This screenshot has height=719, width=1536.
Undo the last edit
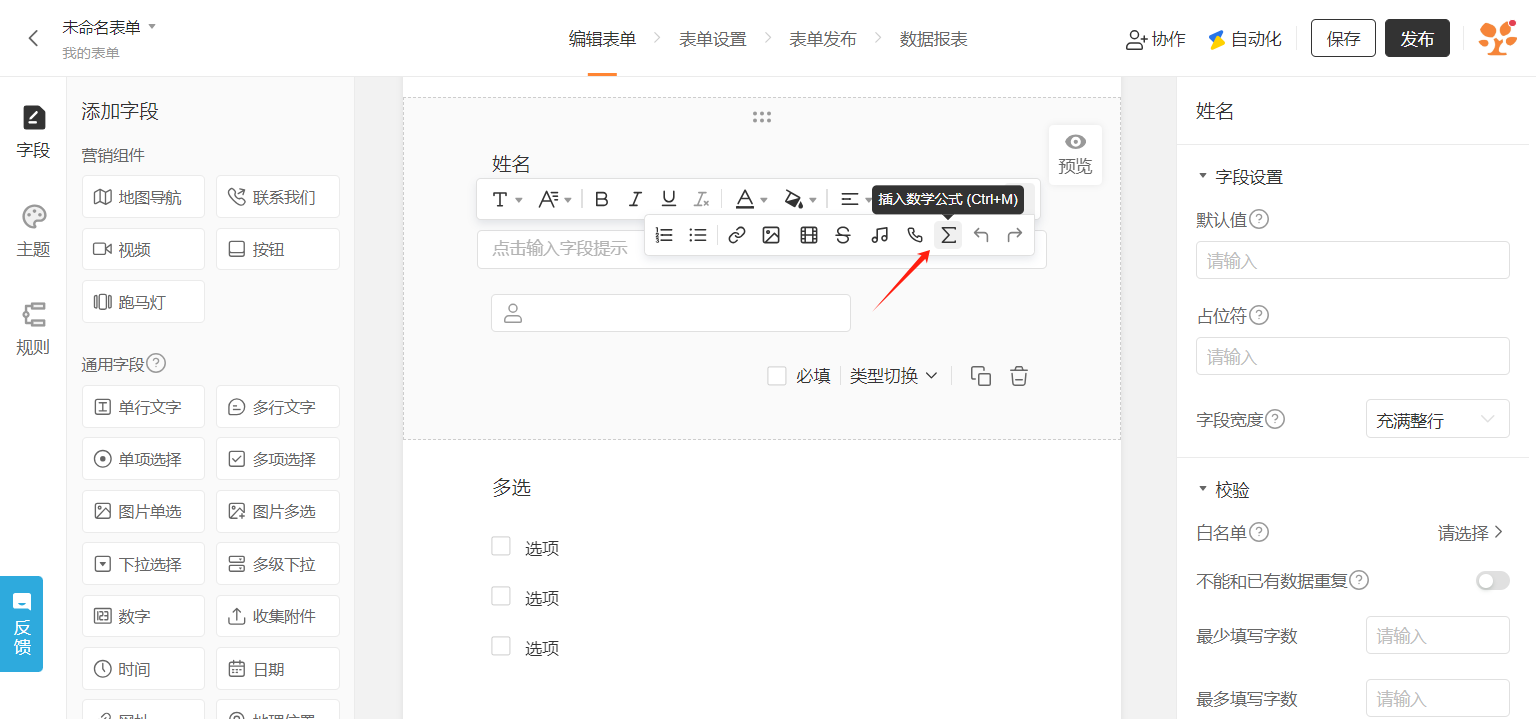[981, 235]
